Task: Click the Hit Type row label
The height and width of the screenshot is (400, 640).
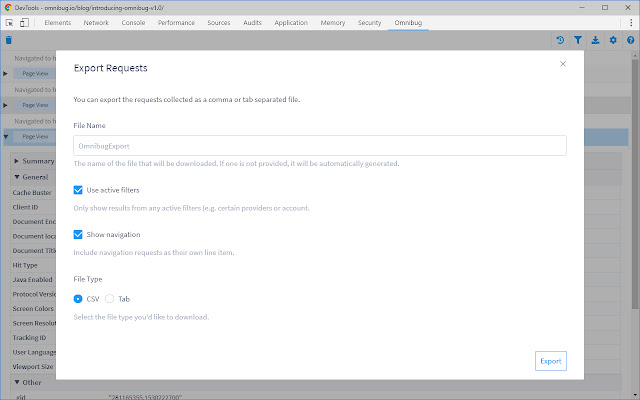Action: coord(25,265)
